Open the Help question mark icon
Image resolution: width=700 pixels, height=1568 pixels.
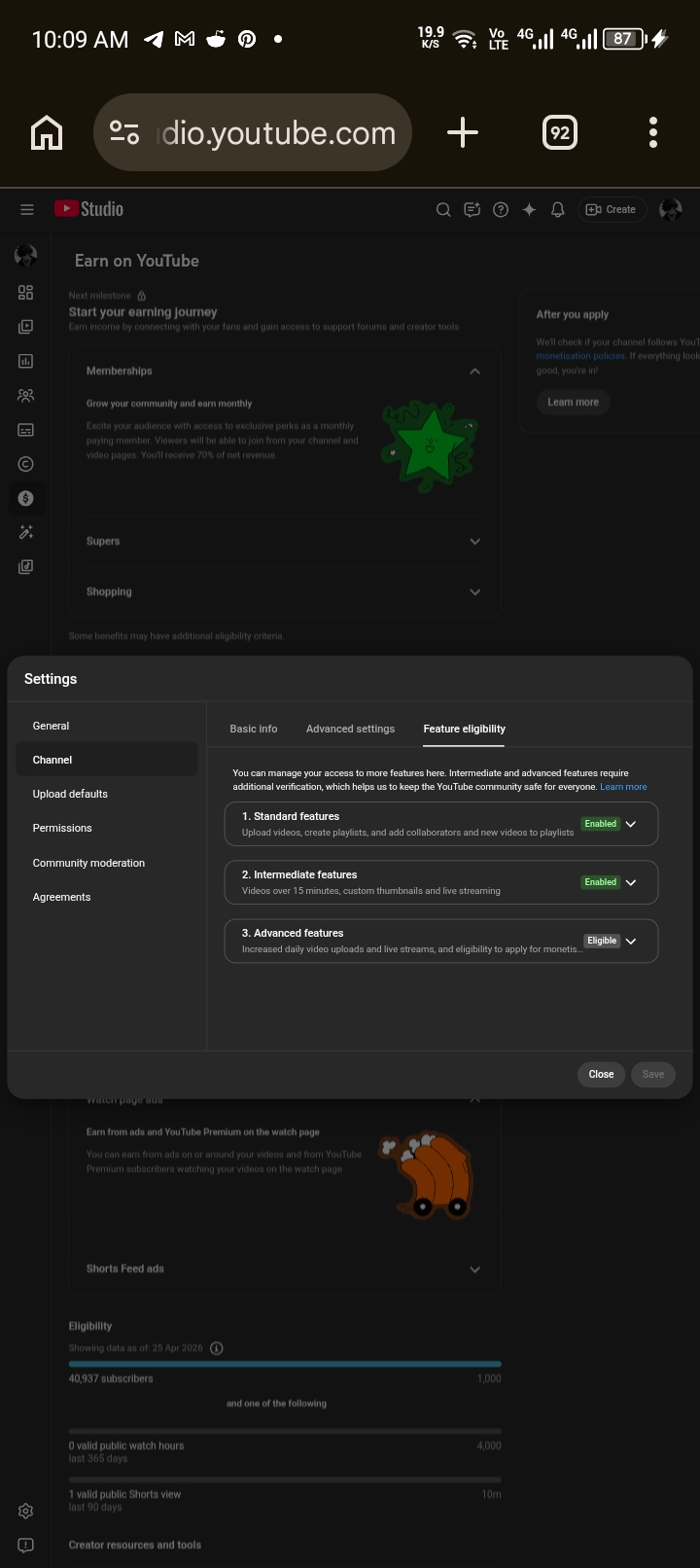[x=501, y=209]
